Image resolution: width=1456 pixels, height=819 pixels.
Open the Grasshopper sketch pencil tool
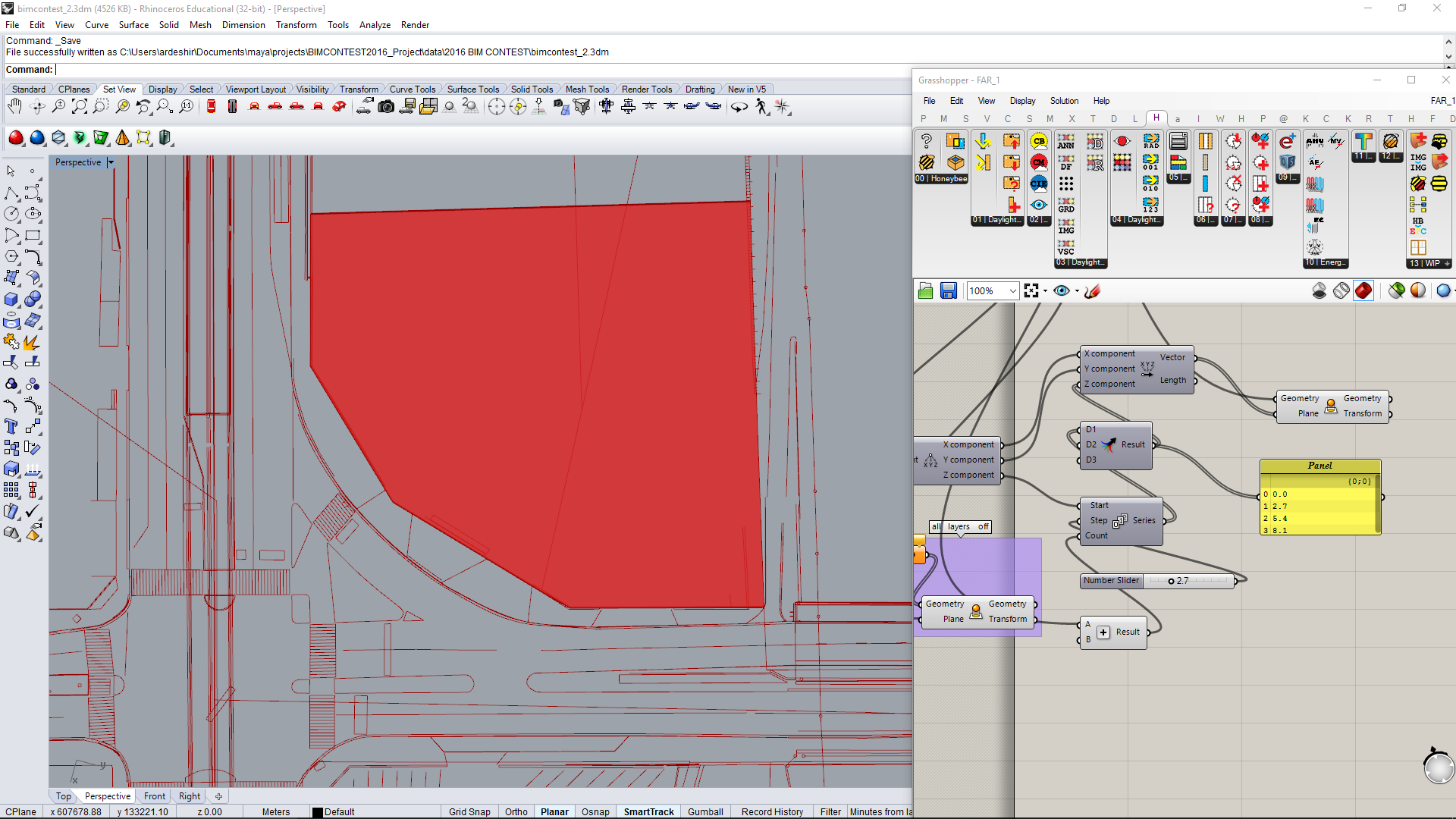(x=1092, y=290)
